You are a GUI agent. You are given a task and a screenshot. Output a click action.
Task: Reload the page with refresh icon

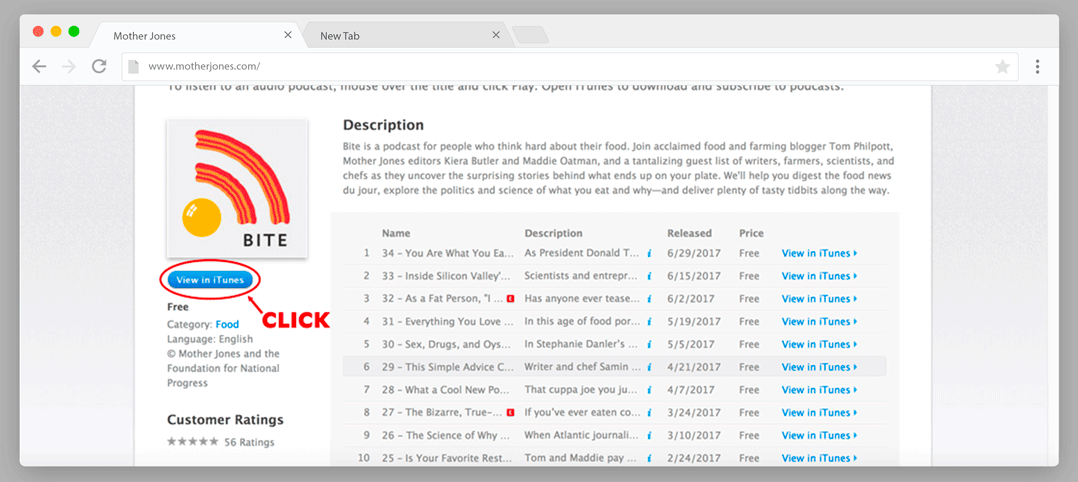[99, 67]
